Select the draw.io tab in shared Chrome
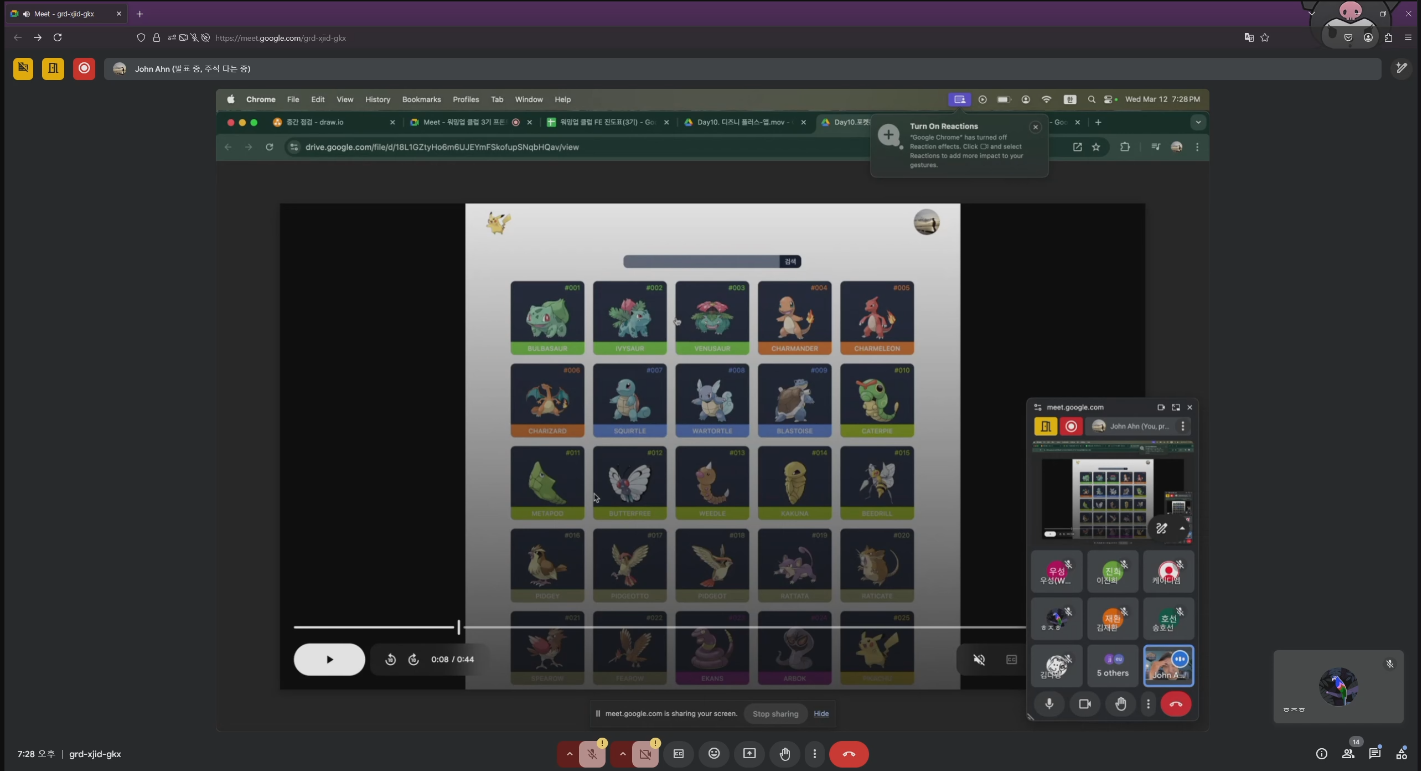The width and height of the screenshot is (1421, 771). 335,122
